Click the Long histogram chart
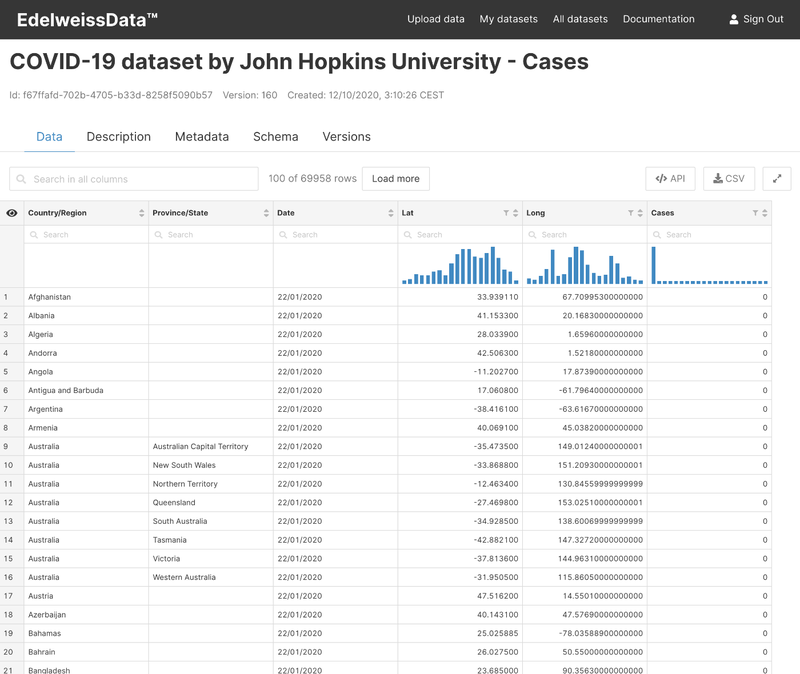 (x=585, y=265)
